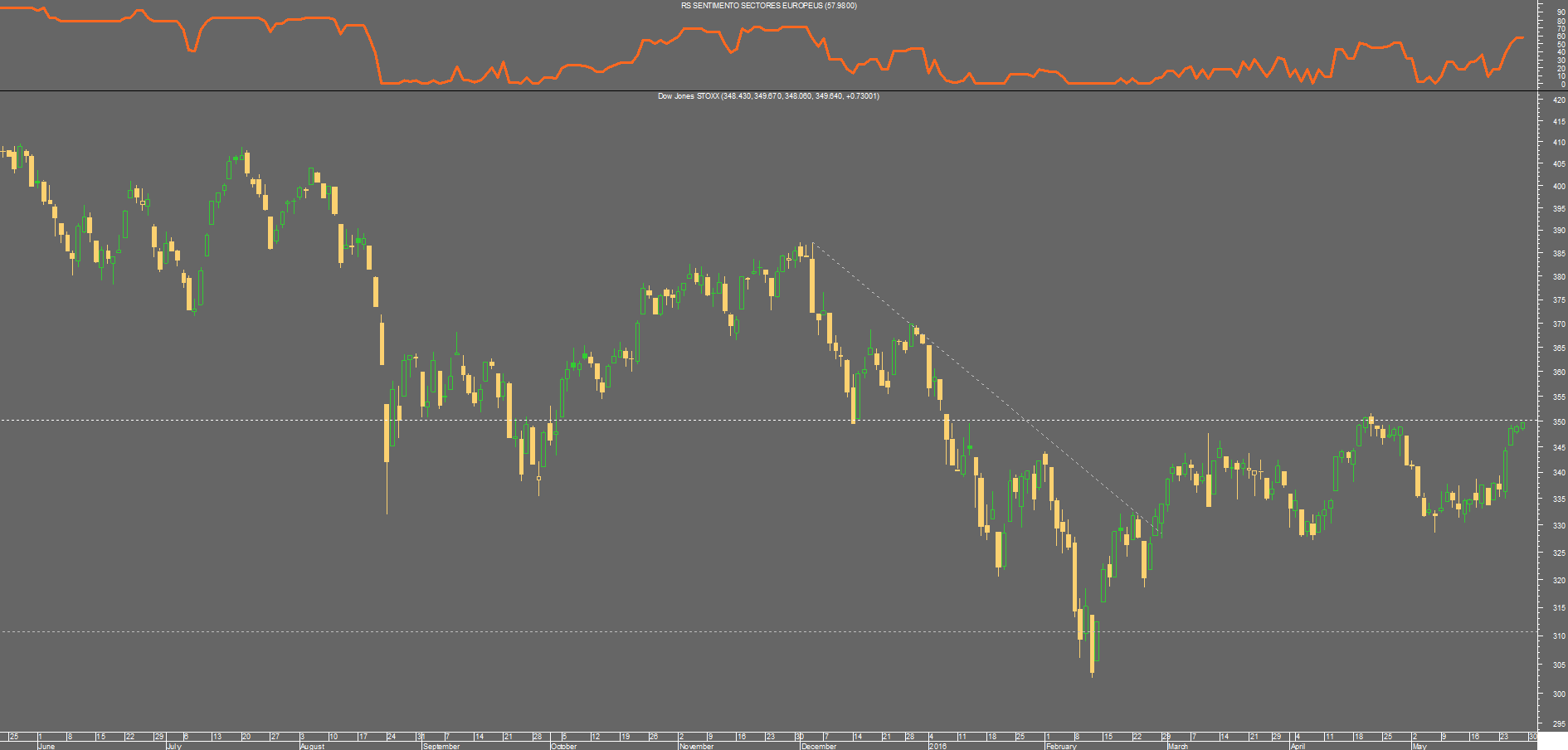Screen dimensions: 1568x750
Task: Click the 305 price axis label
Action: (1559, 665)
